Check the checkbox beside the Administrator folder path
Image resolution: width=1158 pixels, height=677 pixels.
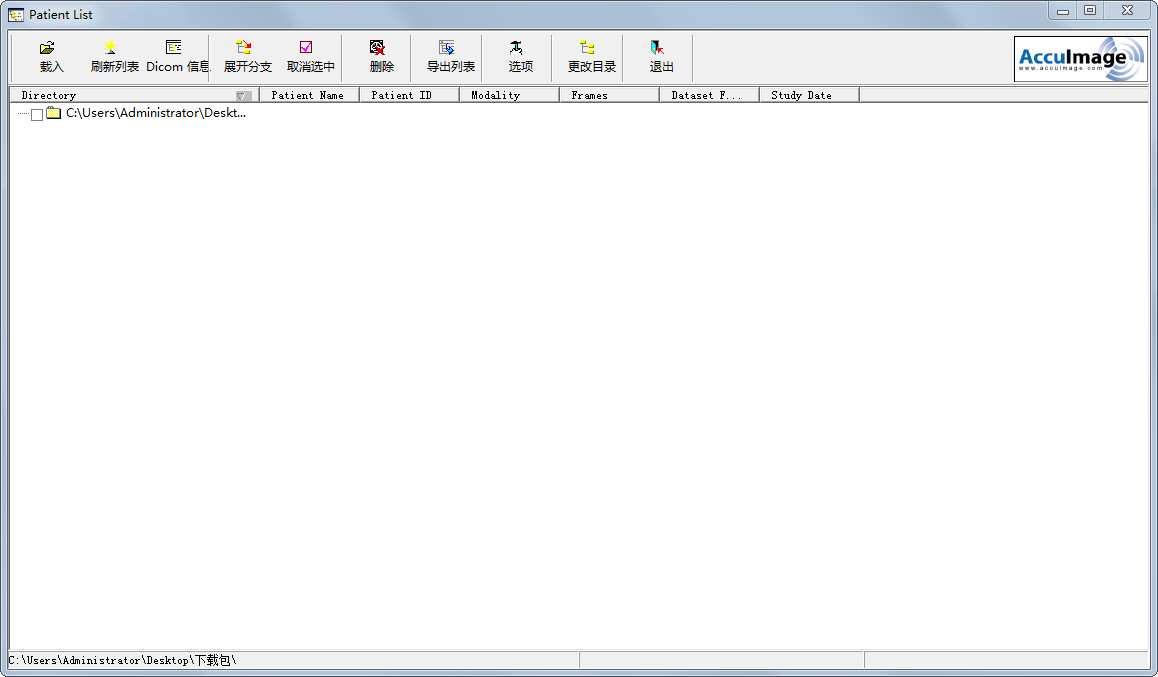(x=37, y=114)
